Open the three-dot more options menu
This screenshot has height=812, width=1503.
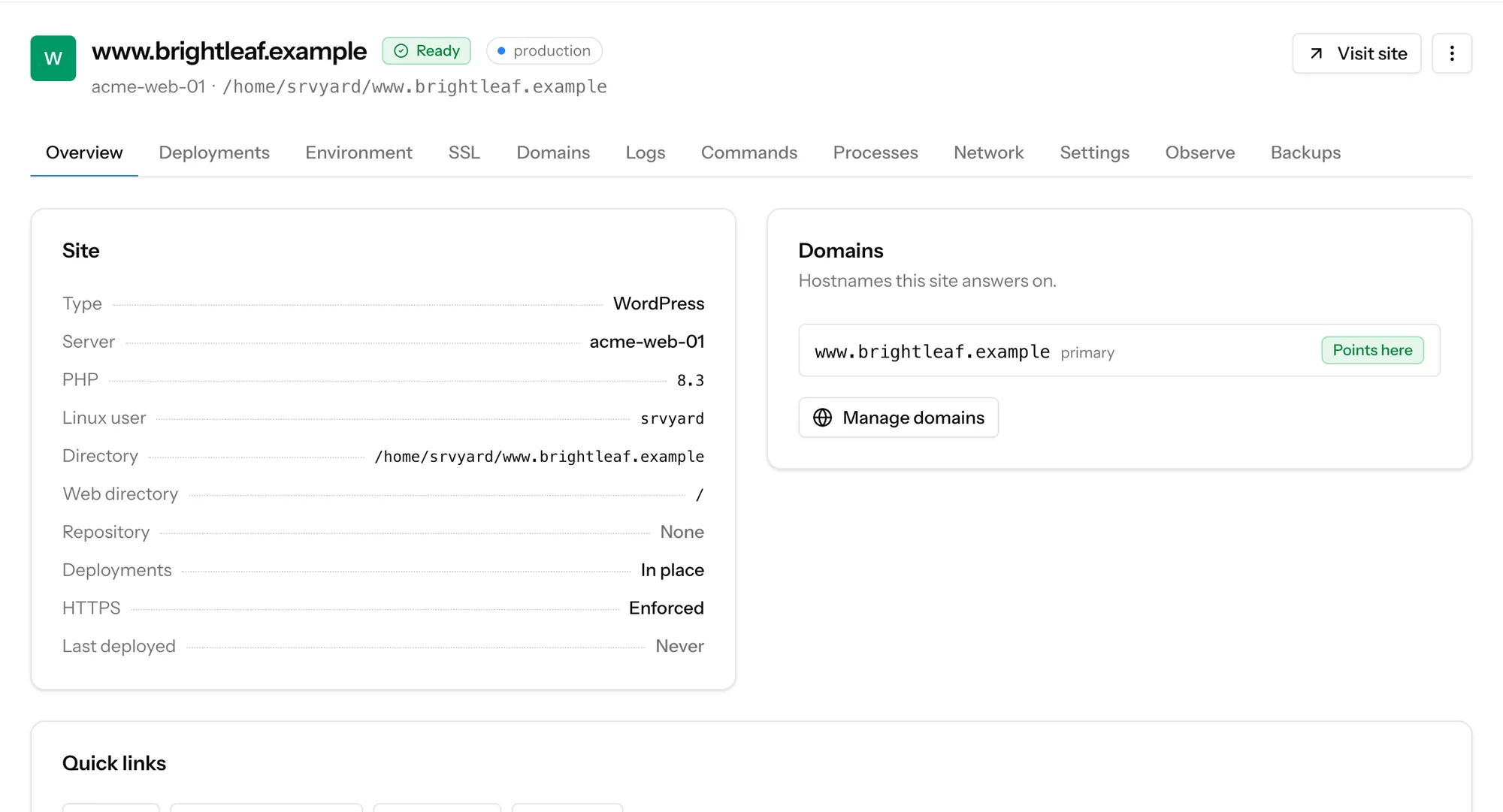[1452, 53]
